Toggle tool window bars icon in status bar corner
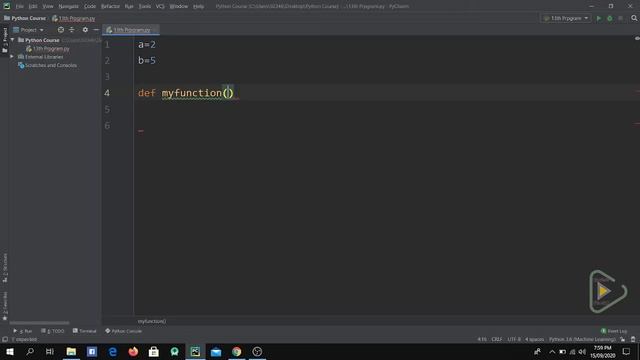This screenshot has width=640, height=360. [5, 340]
